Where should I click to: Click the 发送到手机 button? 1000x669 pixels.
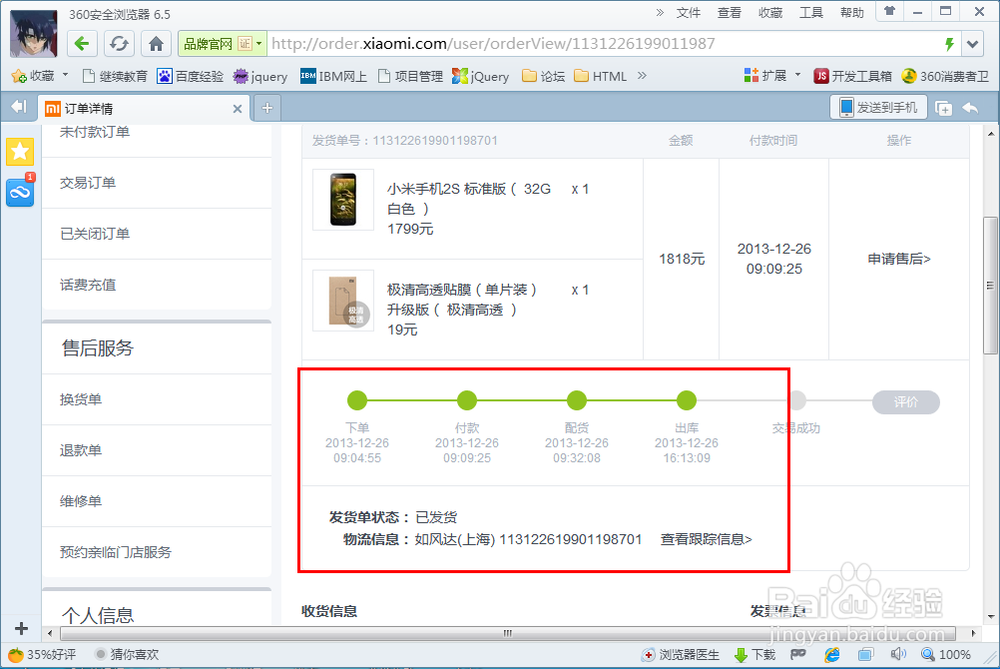pos(878,107)
